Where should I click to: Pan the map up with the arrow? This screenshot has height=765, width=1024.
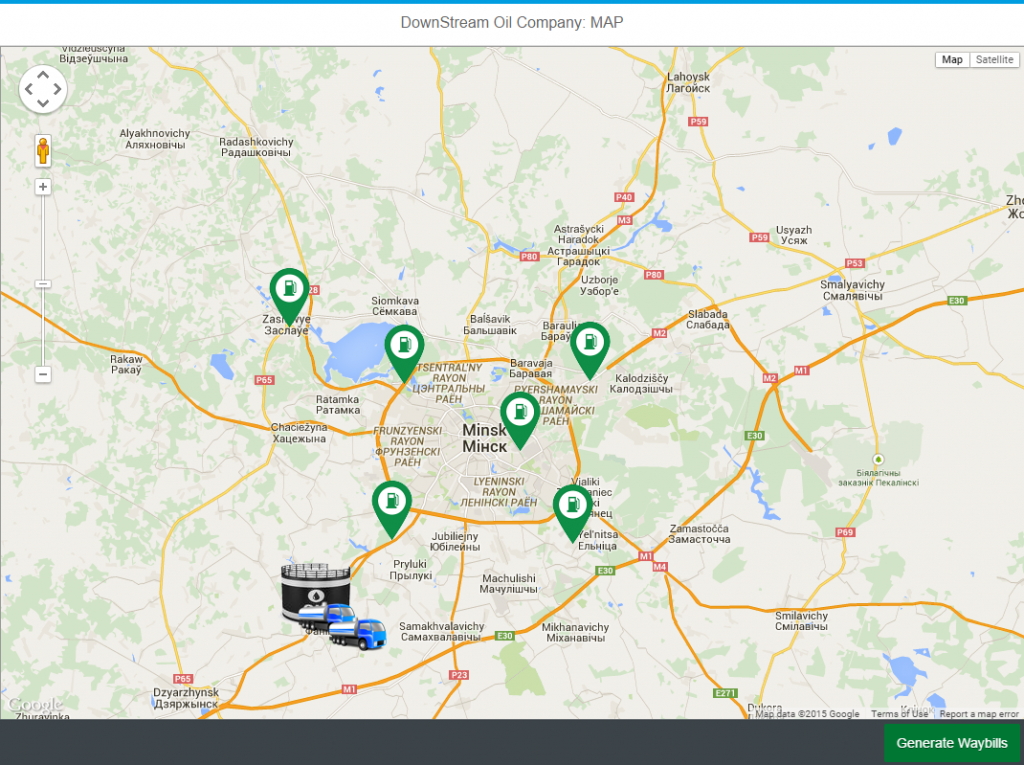(x=43, y=75)
